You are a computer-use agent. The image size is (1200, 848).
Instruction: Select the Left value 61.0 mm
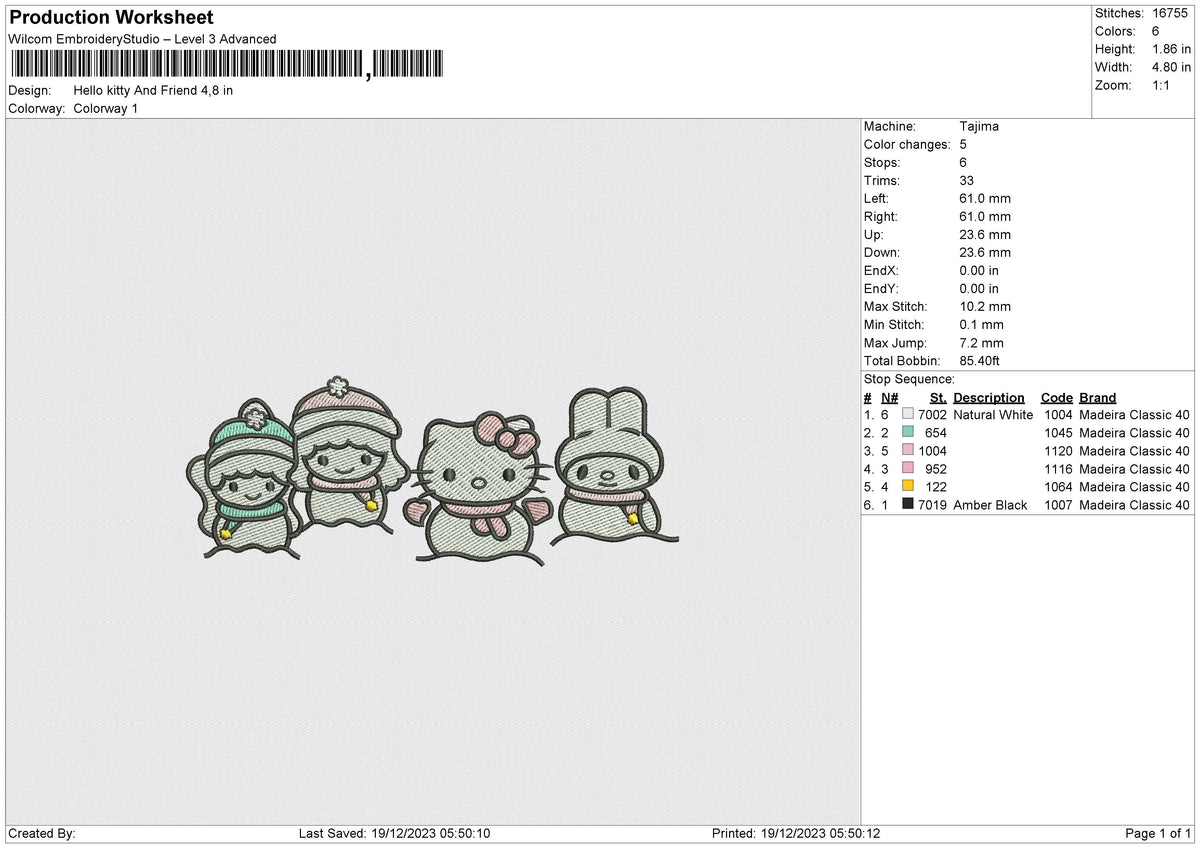985,199
